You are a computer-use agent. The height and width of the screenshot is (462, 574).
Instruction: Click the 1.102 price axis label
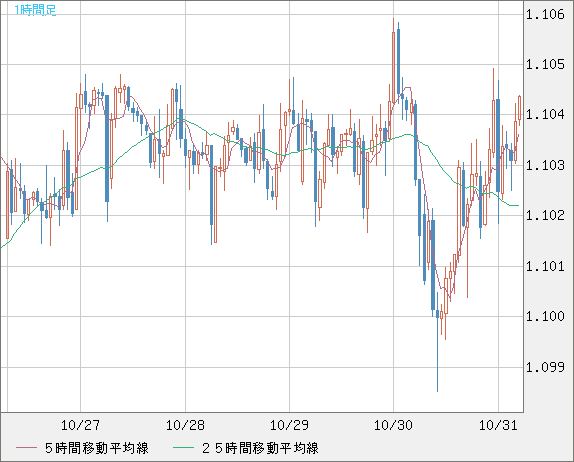pos(545,215)
